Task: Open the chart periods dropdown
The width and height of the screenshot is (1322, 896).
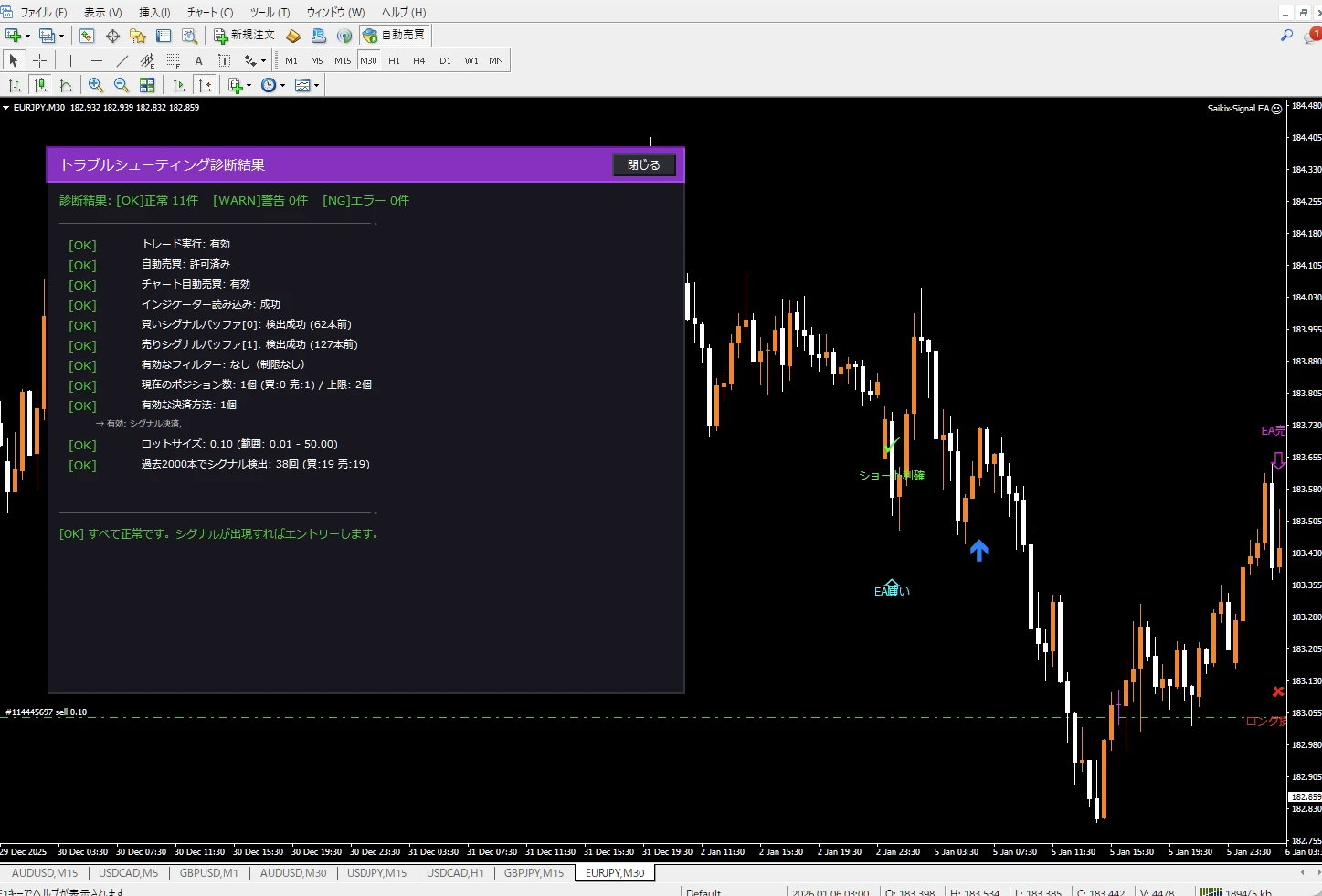Action: (281, 84)
